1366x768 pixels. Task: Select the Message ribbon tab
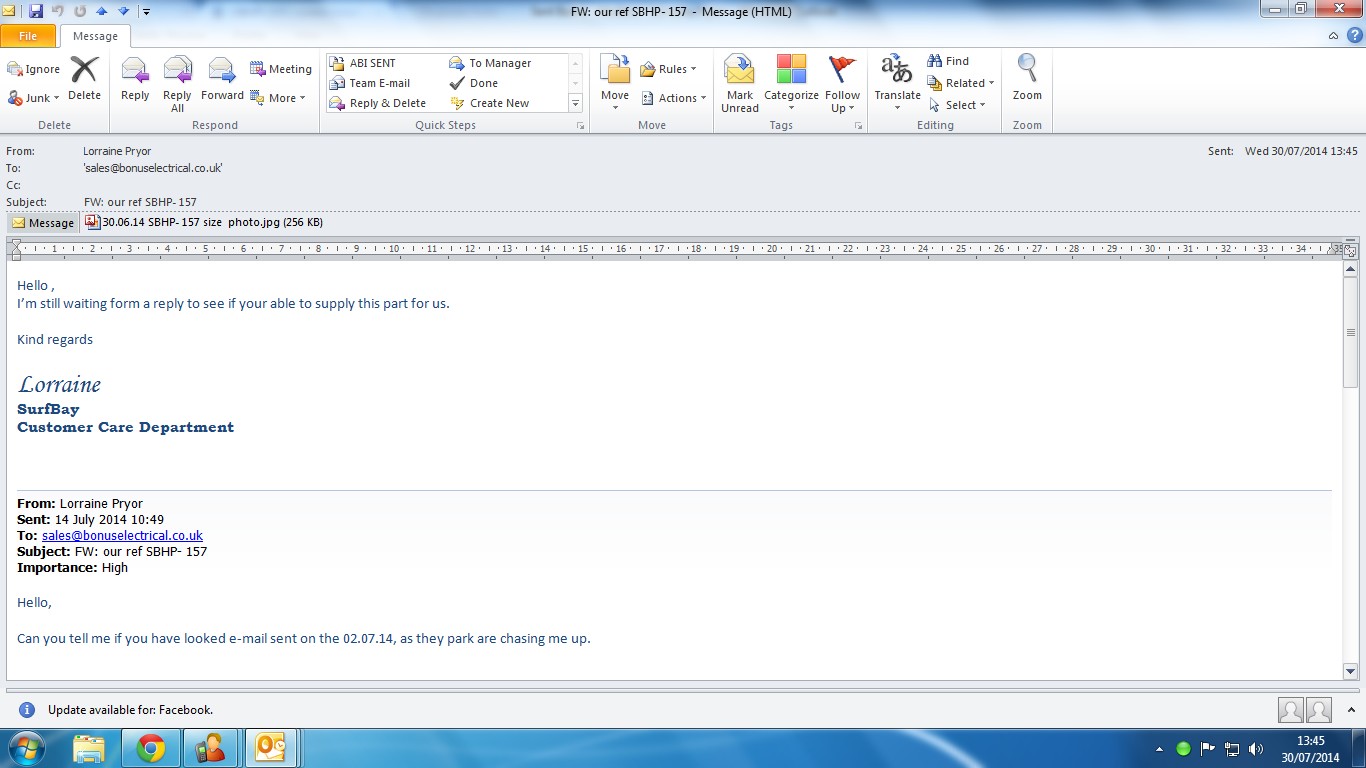pos(95,36)
